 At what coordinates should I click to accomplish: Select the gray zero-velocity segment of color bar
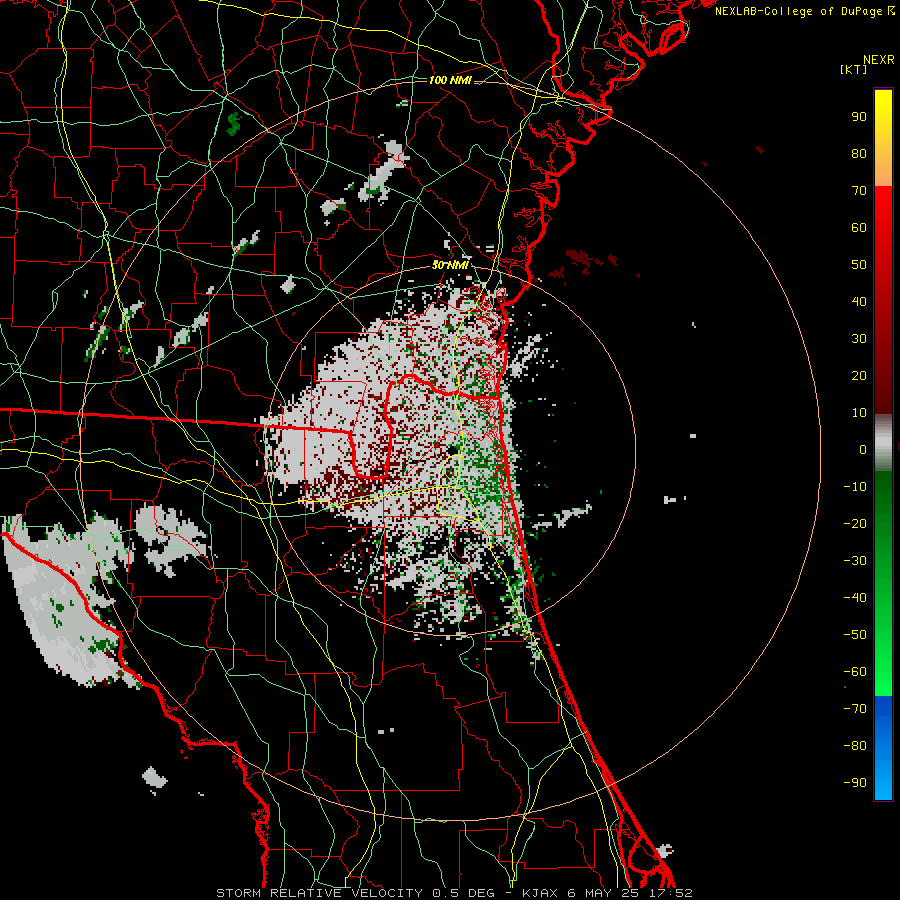pyautogui.click(x=883, y=443)
